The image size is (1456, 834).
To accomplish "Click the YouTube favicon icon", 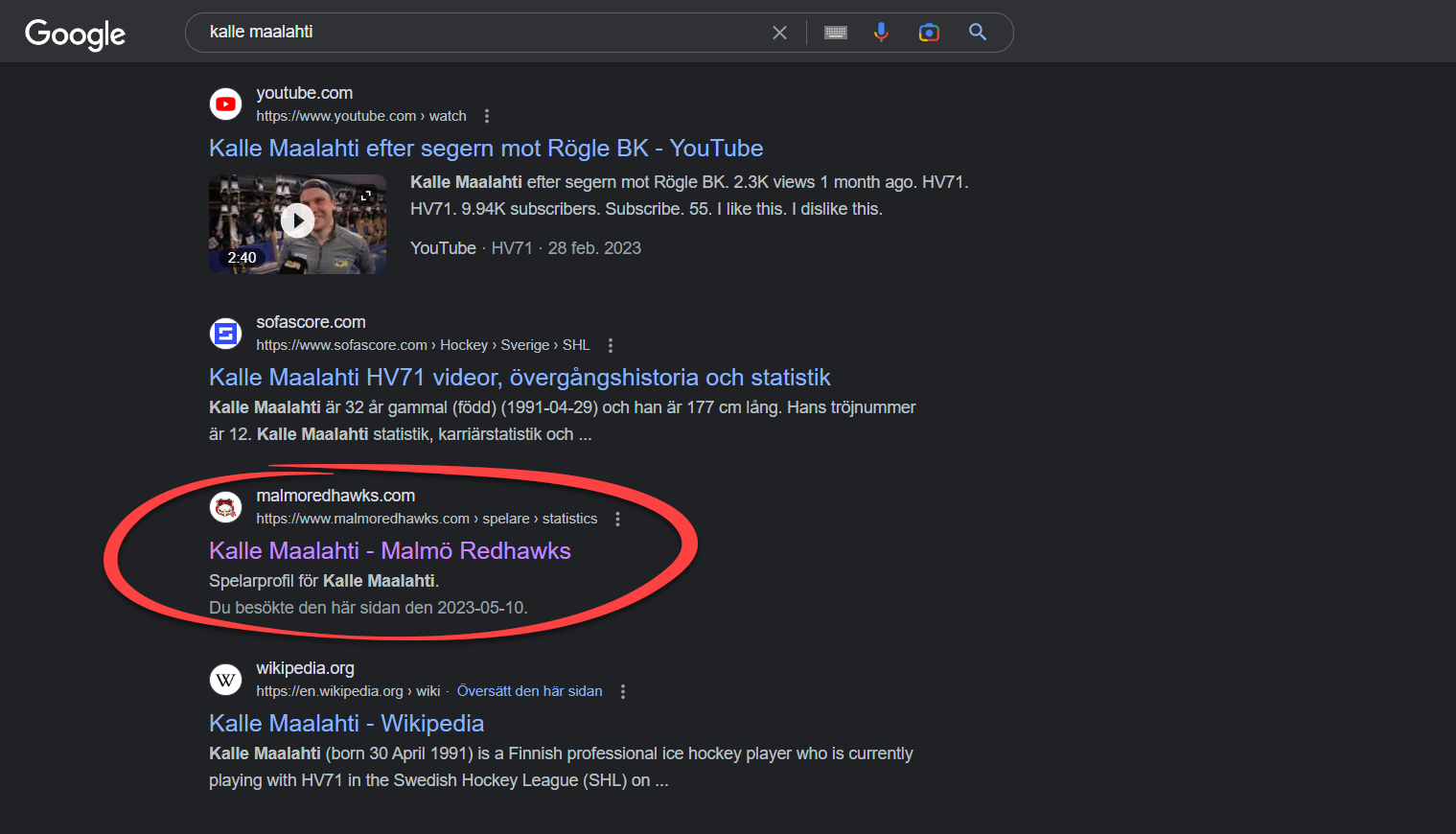I will tap(226, 104).
